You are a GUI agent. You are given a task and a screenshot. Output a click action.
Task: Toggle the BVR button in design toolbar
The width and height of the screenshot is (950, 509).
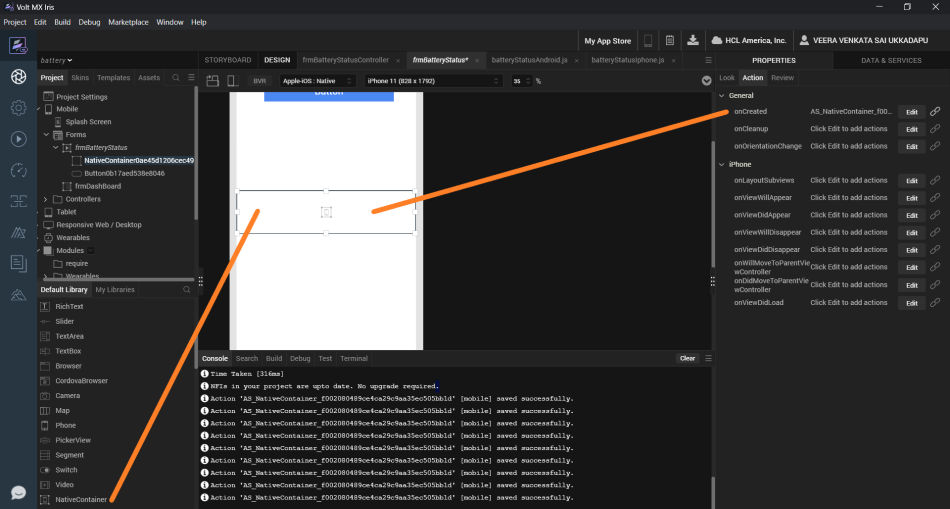click(x=259, y=81)
